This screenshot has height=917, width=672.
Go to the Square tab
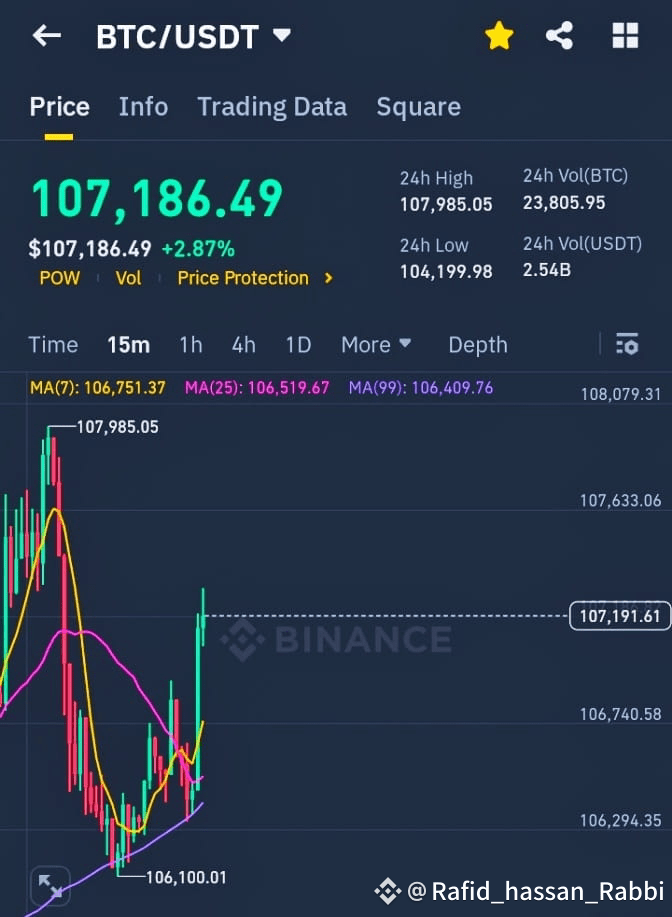point(418,107)
